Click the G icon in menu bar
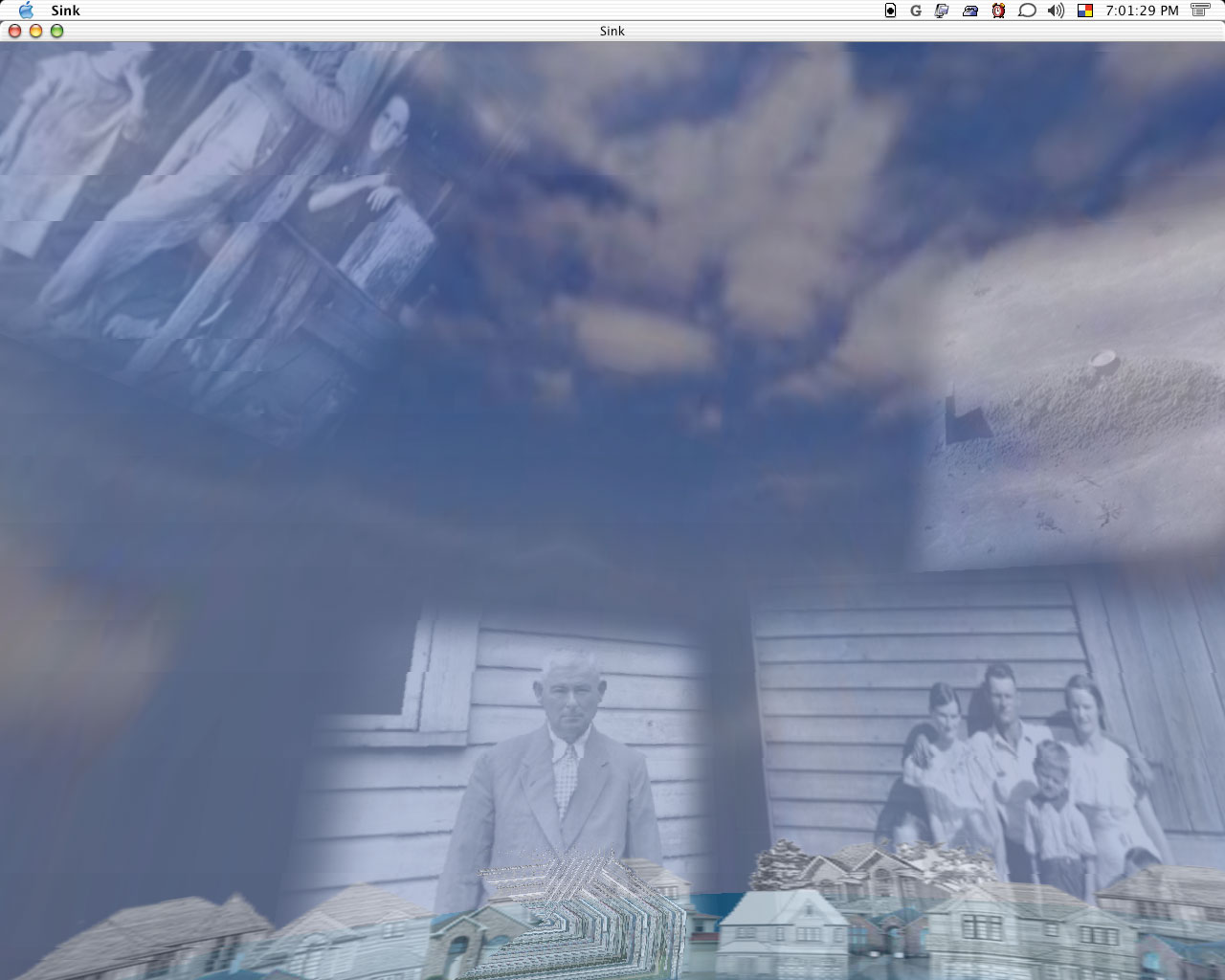1225x980 pixels. click(916, 11)
